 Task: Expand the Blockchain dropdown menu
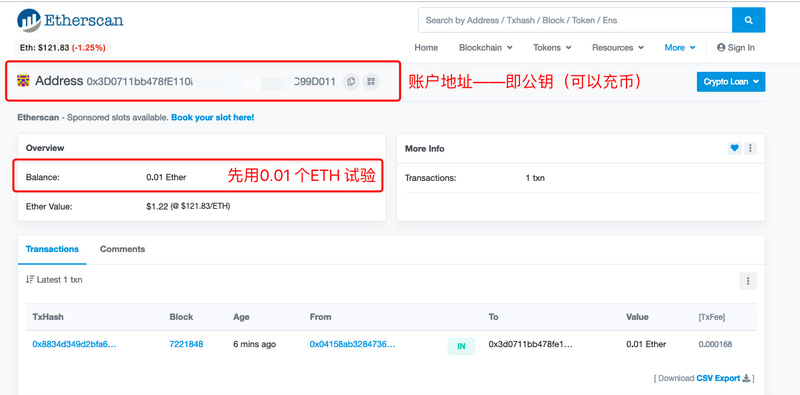486,47
